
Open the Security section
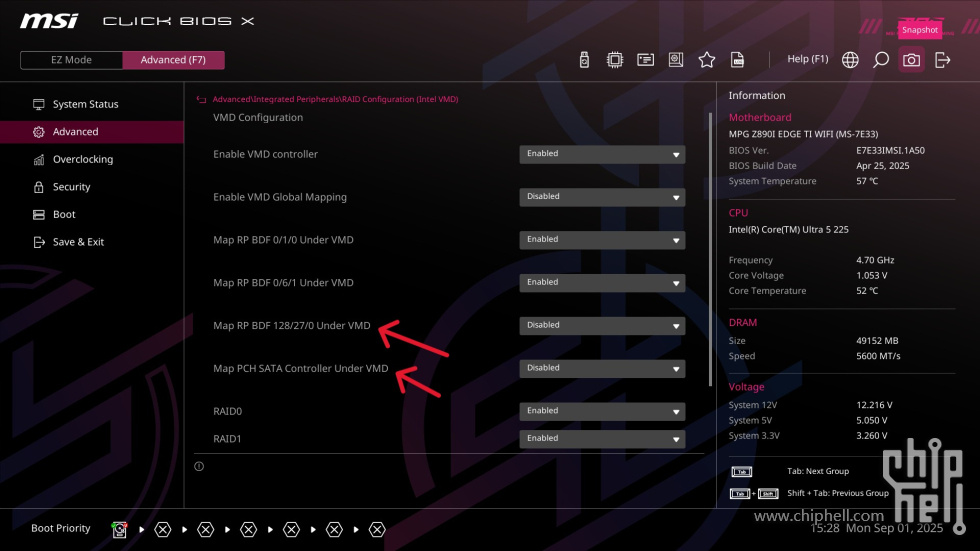tap(92, 187)
